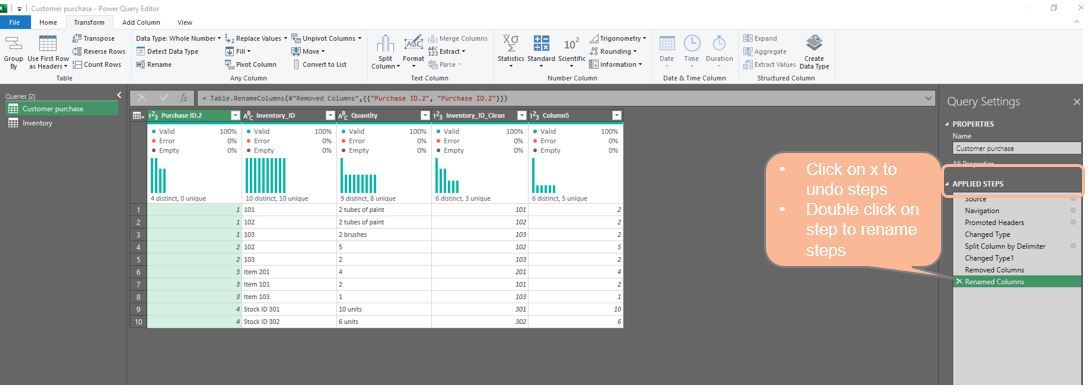Expand the formula bar
Screen dimensions: 1090x392
tap(928, 99)
